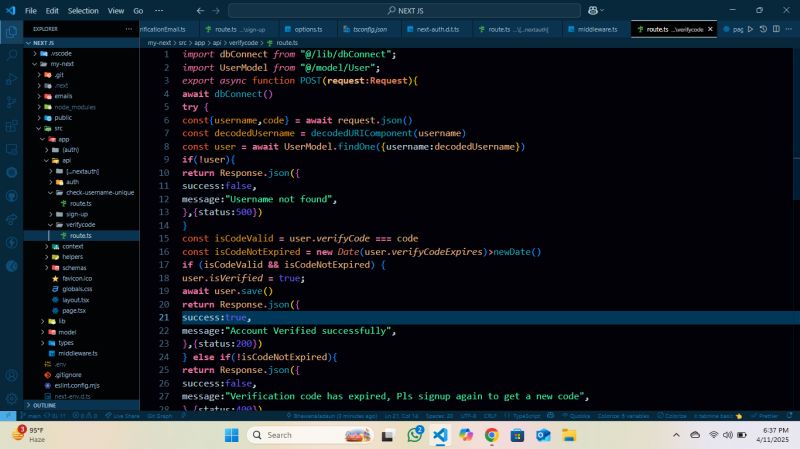Image resolution: width=800 pixels, height=449 pixels.
Task: Collapse the verifycode folder
Action: [79, 224]
